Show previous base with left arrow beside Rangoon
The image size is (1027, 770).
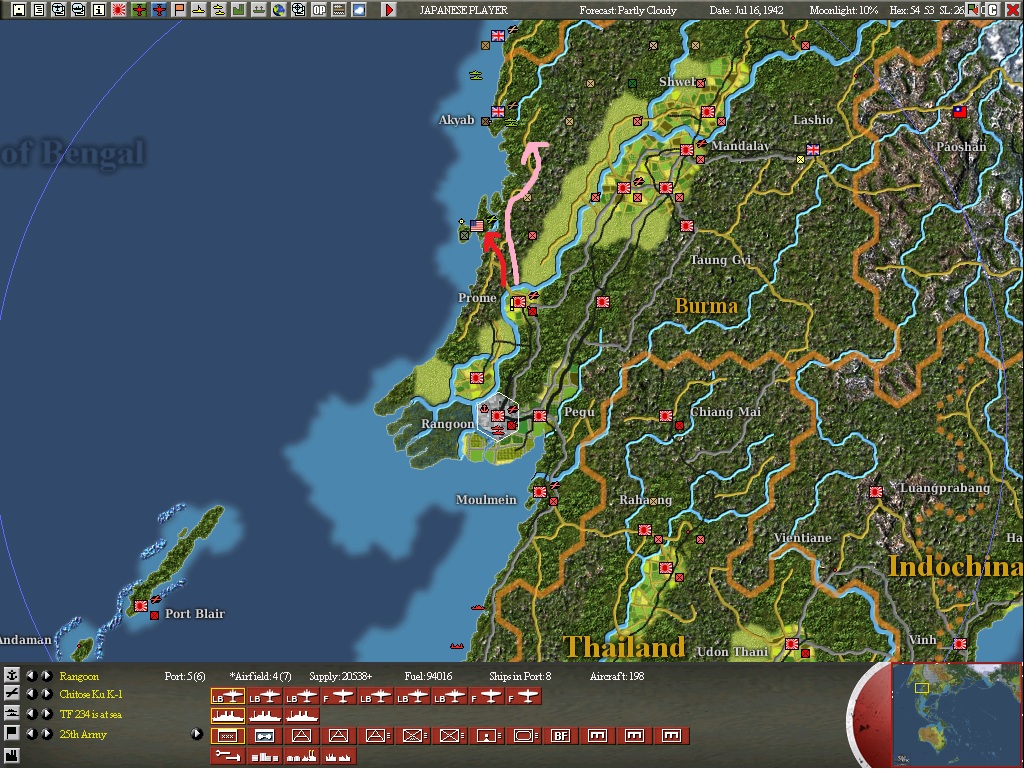(x=31, y=675)
